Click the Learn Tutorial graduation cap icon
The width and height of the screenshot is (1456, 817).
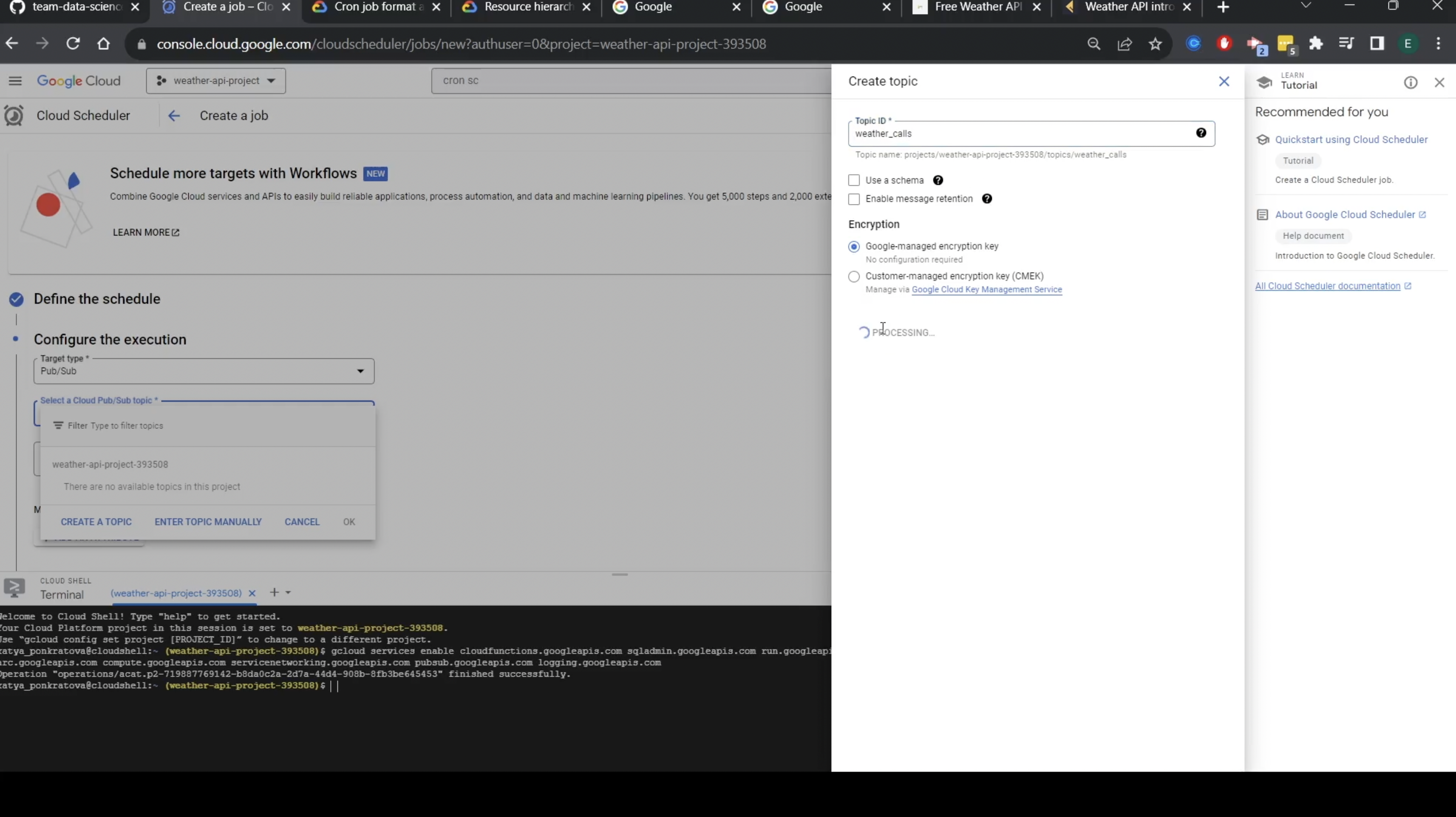[x=1264, y=82]
